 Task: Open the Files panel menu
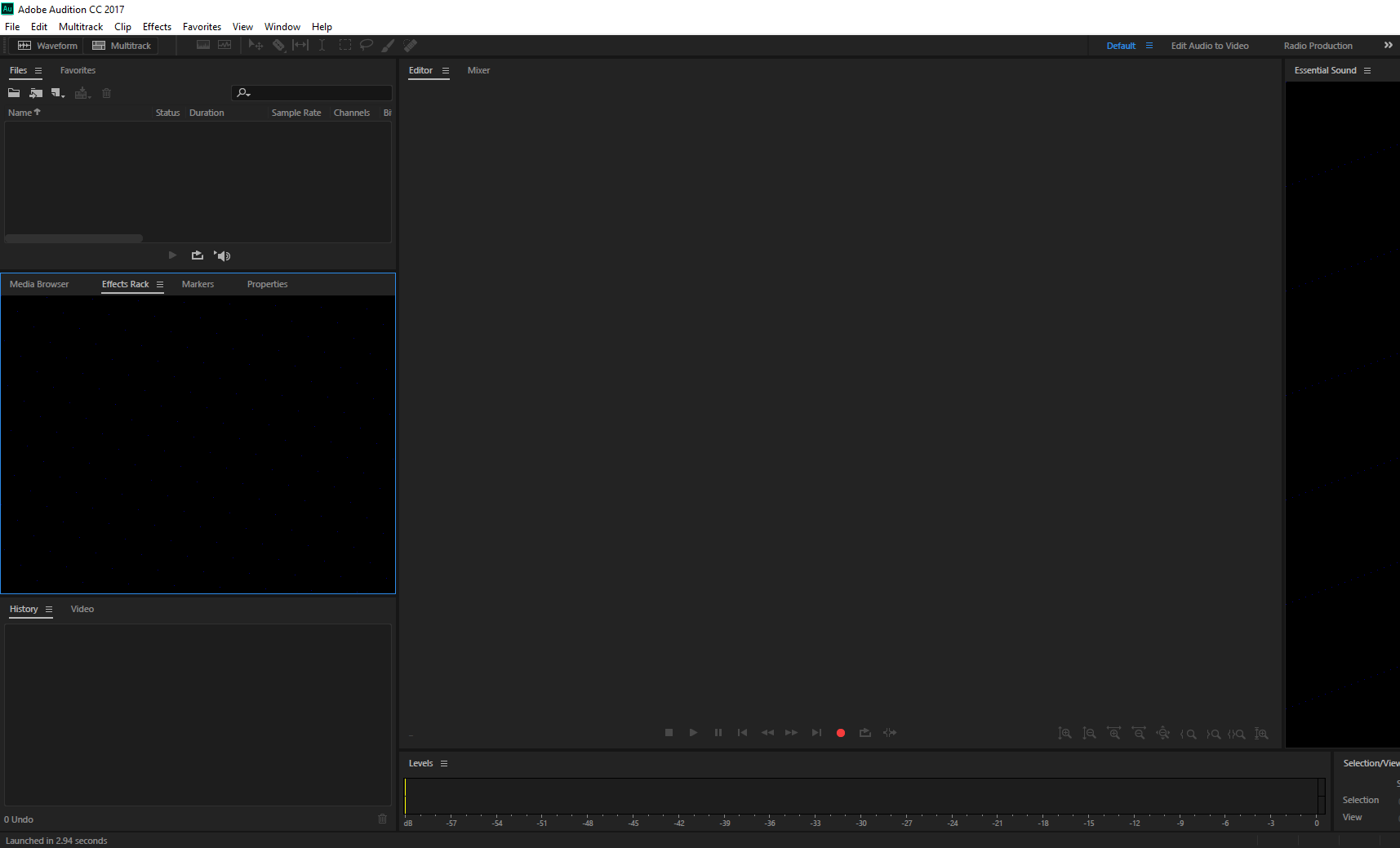point(37,70)
